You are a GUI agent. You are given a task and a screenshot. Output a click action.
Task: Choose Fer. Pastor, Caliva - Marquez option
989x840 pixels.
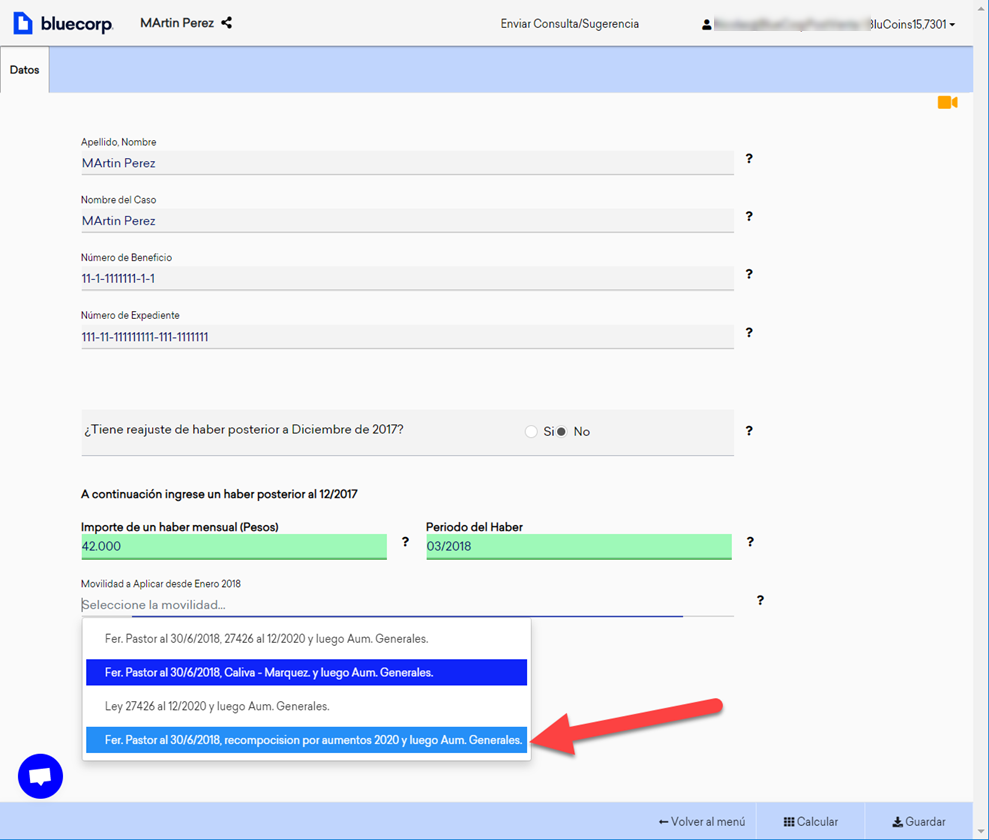[x=307, y=672]
